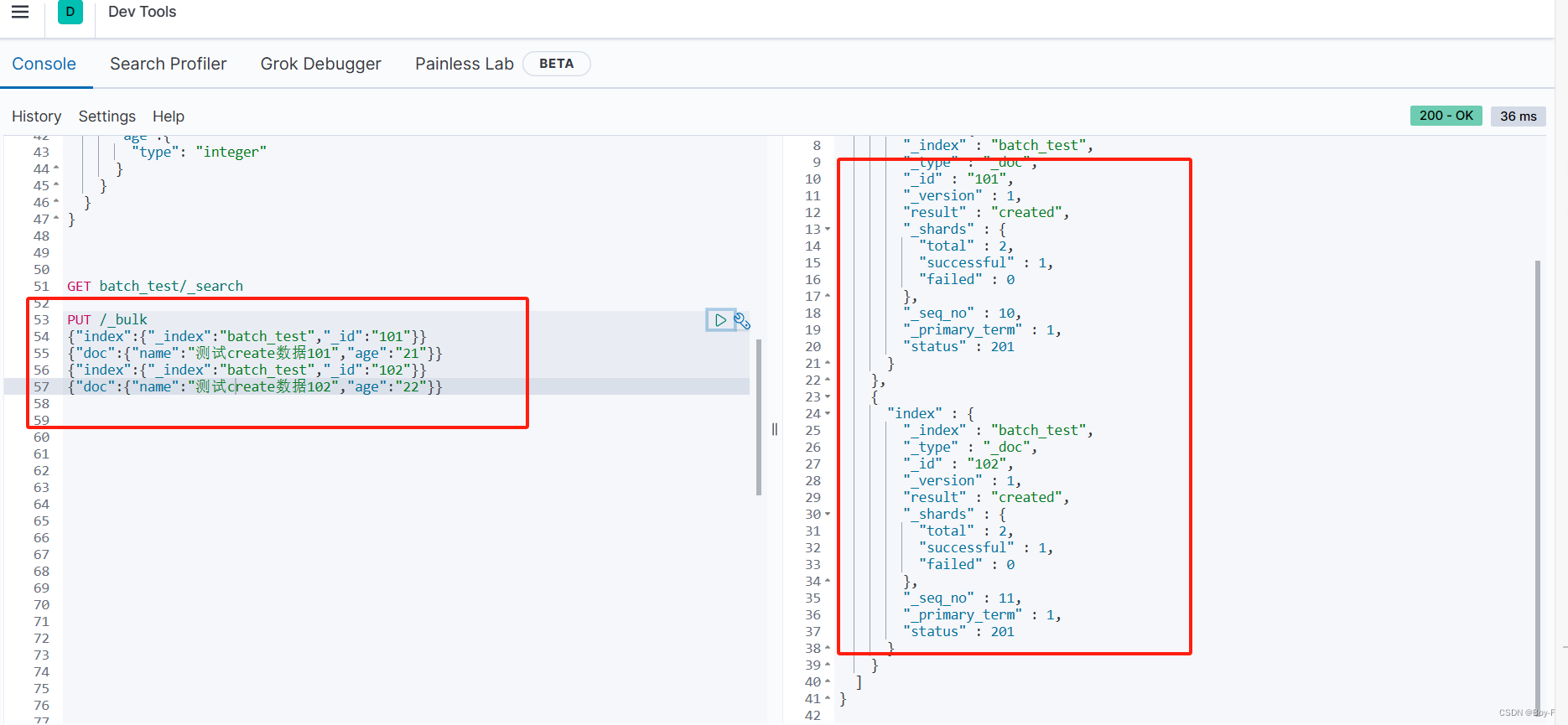The width and height of the screenshot is (1568, 725).
Task: Fold the object at output line 23
Action: [828, 396]
